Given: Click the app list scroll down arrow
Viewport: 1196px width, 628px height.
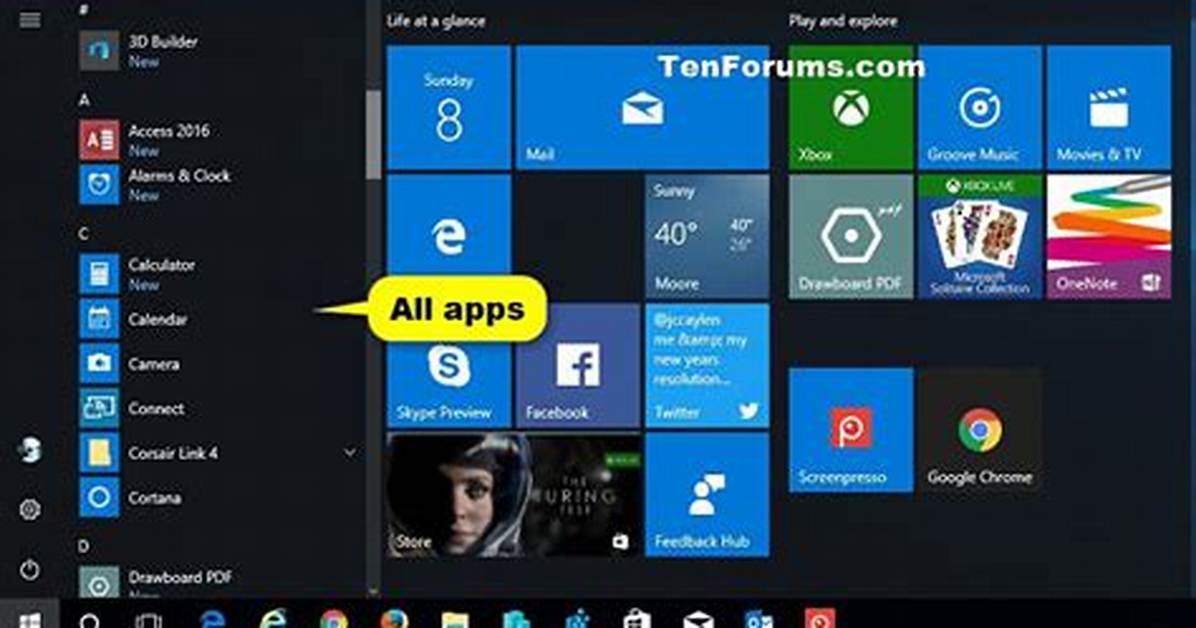Looking at the screenshot, I should coord(373,591).
